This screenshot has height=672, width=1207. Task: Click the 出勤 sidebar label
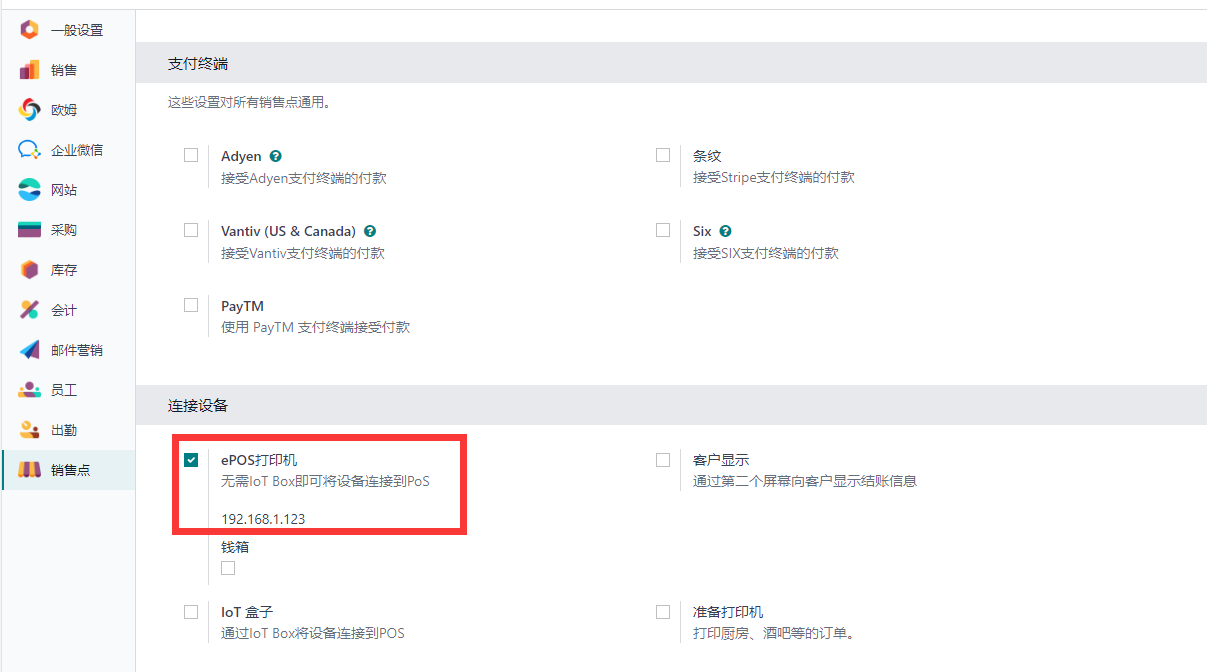[x=64, y=430]
